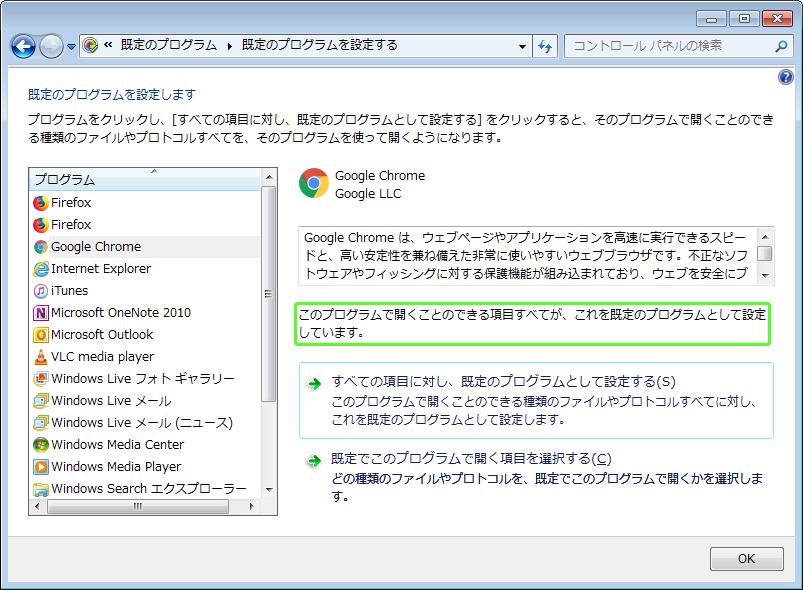The width and height of the screenshot is (803, 590).
Task: Click the 既定のプログラムを設定します heading
Action: point(112,95)
